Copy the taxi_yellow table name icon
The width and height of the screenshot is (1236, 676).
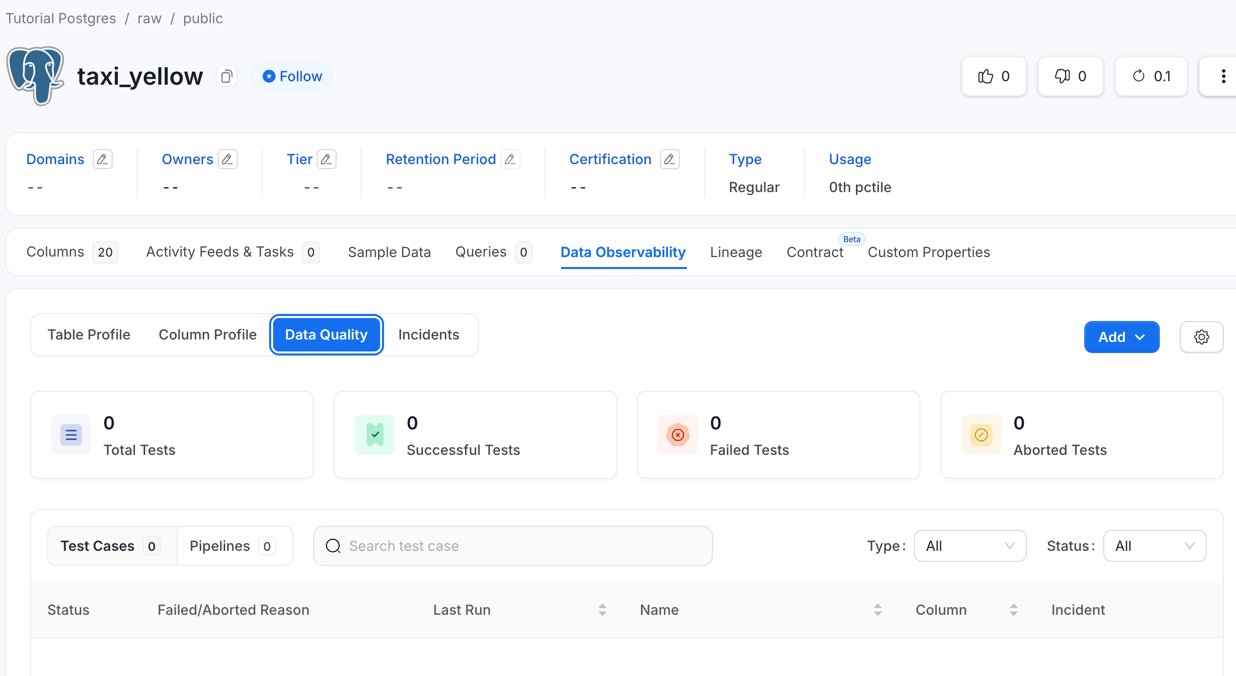pyautogui.click(x=227, y=77)
